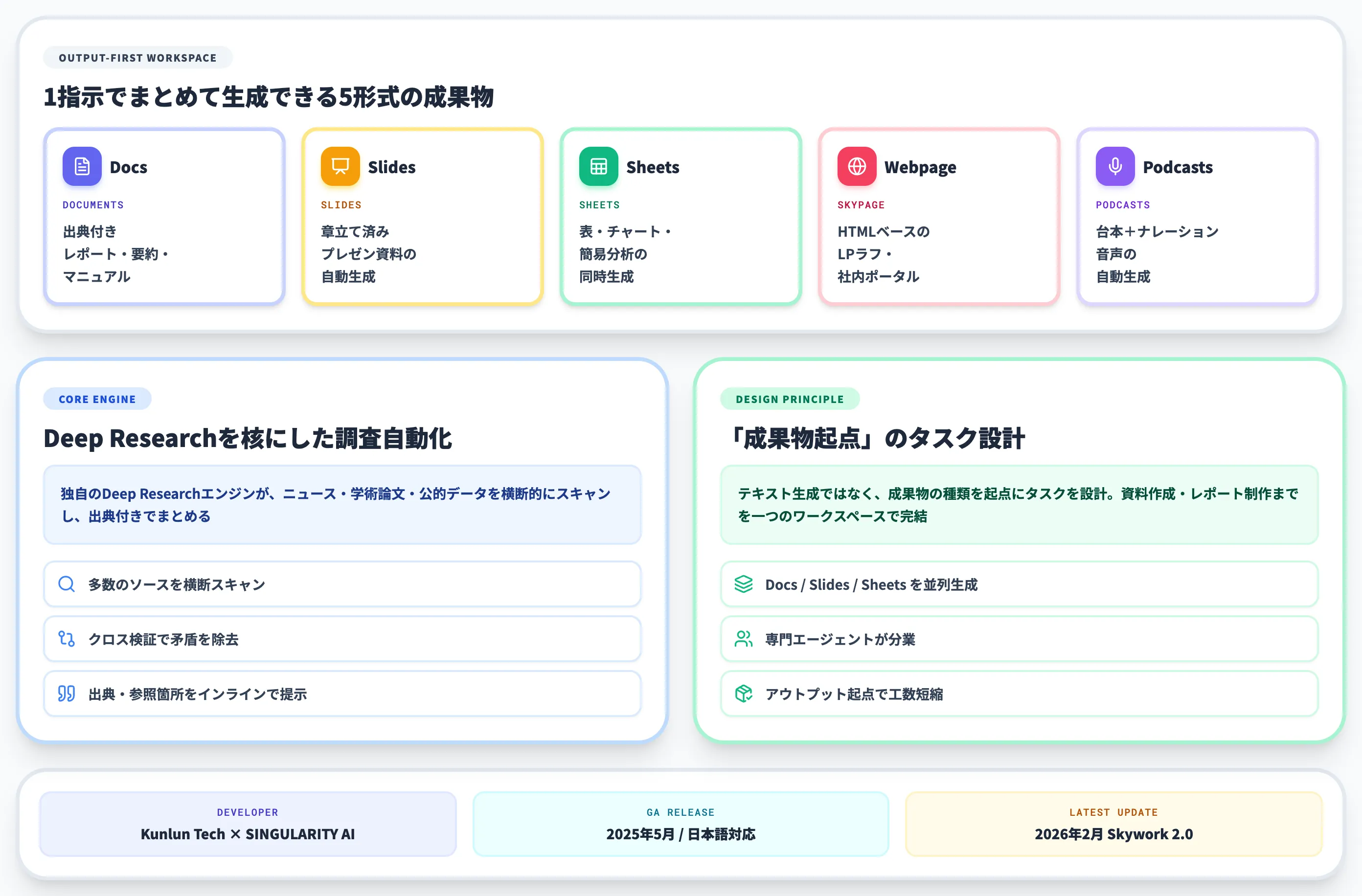Click the 章立て済み プレゼン資料の自動生成 description

tap(368, 254)
